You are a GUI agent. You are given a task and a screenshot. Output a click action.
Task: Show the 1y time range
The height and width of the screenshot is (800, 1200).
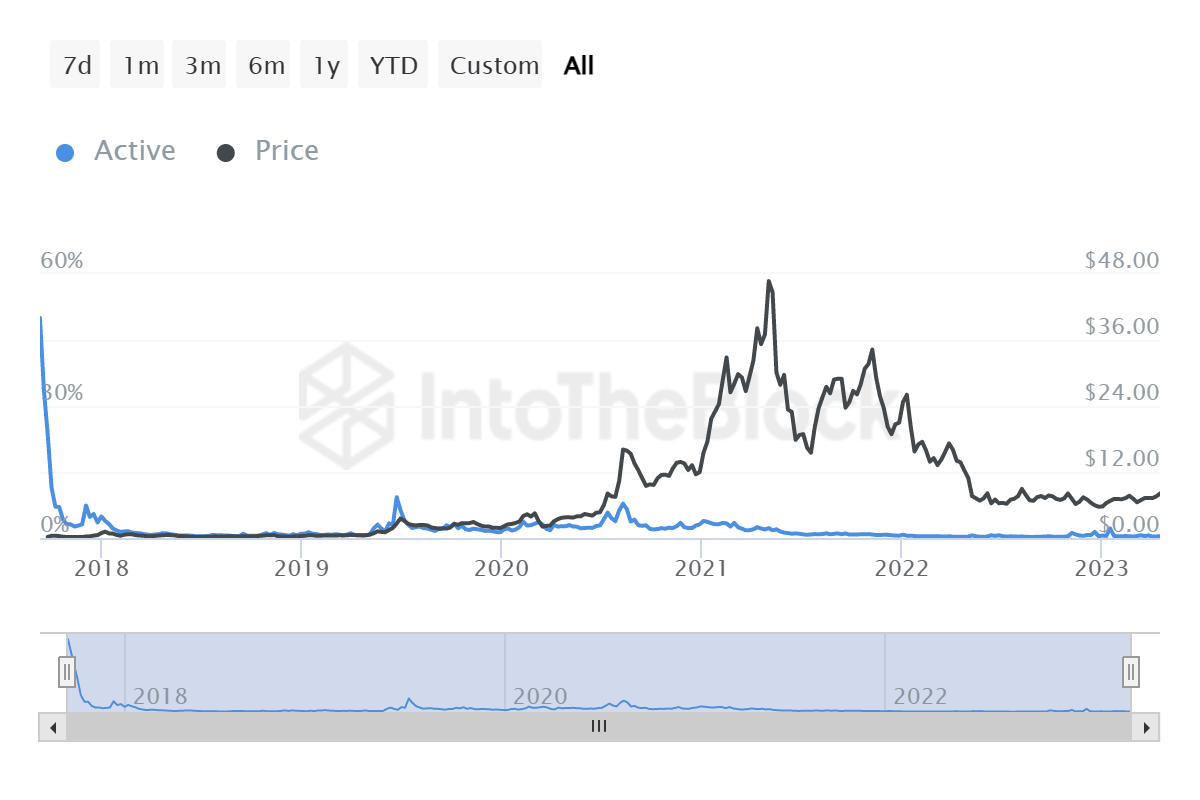(x=326, y=66)
